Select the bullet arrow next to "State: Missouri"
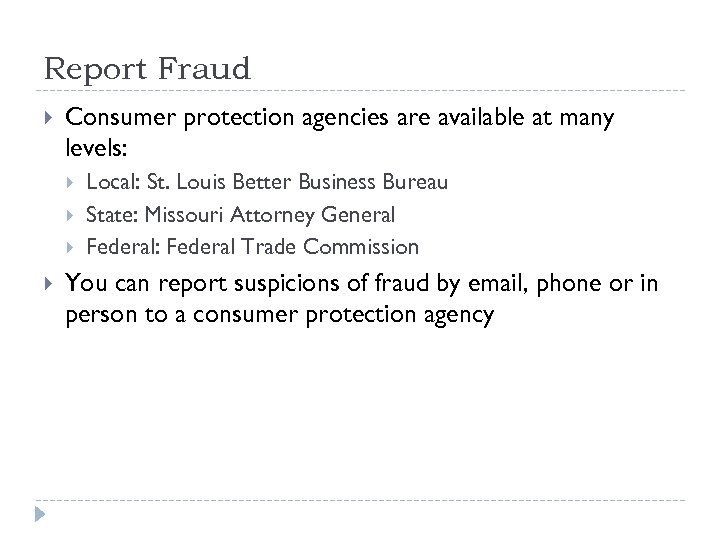720x540 pixels. point(70,215)
